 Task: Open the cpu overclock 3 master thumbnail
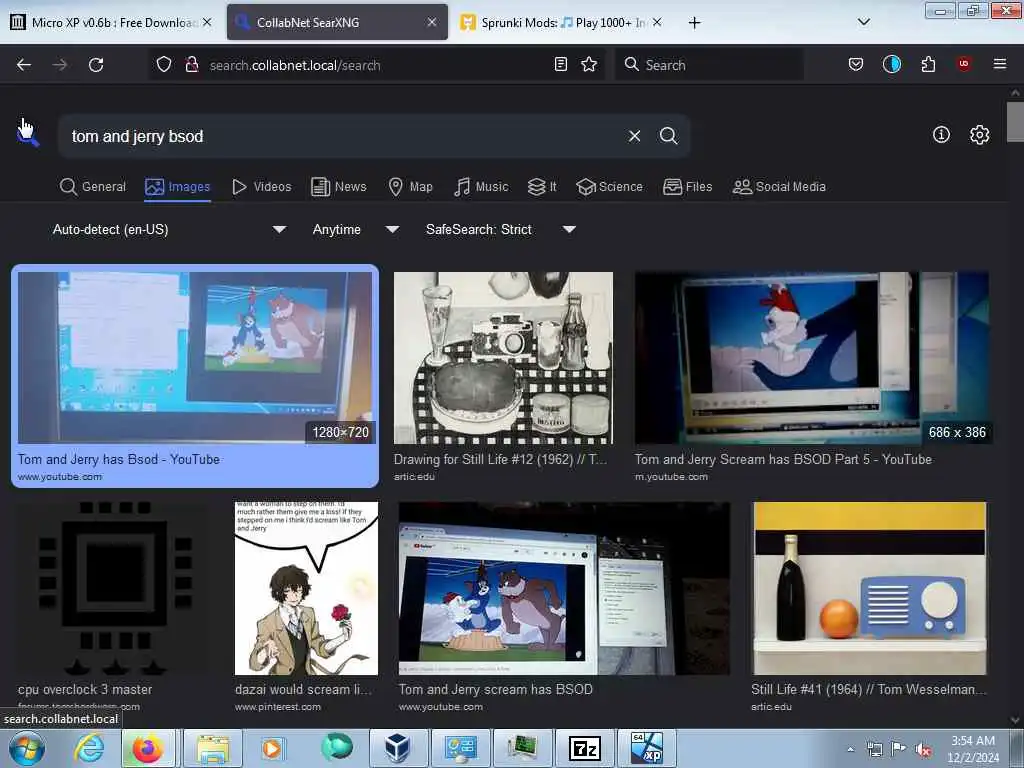[115, 588]
